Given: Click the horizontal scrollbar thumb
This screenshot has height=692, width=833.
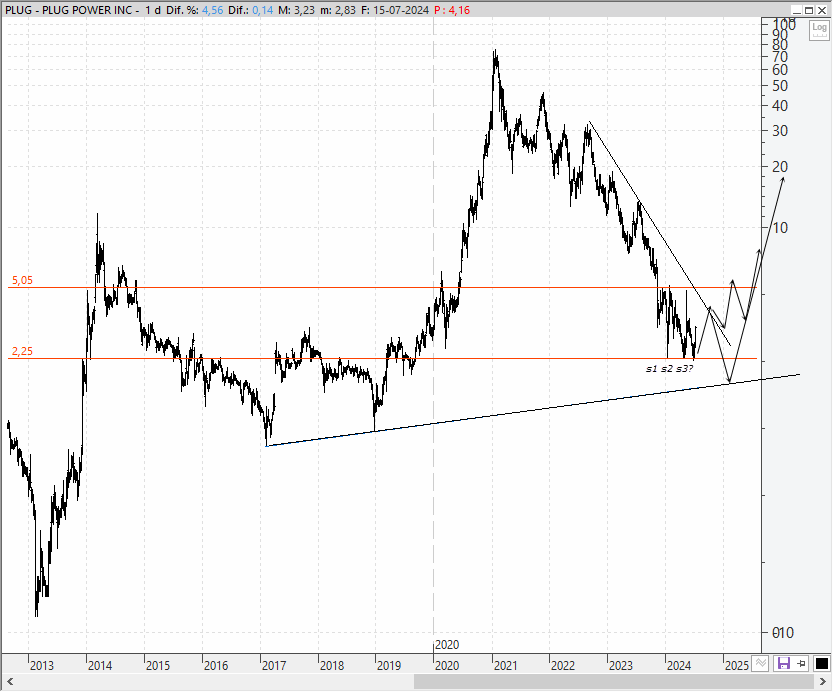Looking at the screenshot, I should pos(613,681).
